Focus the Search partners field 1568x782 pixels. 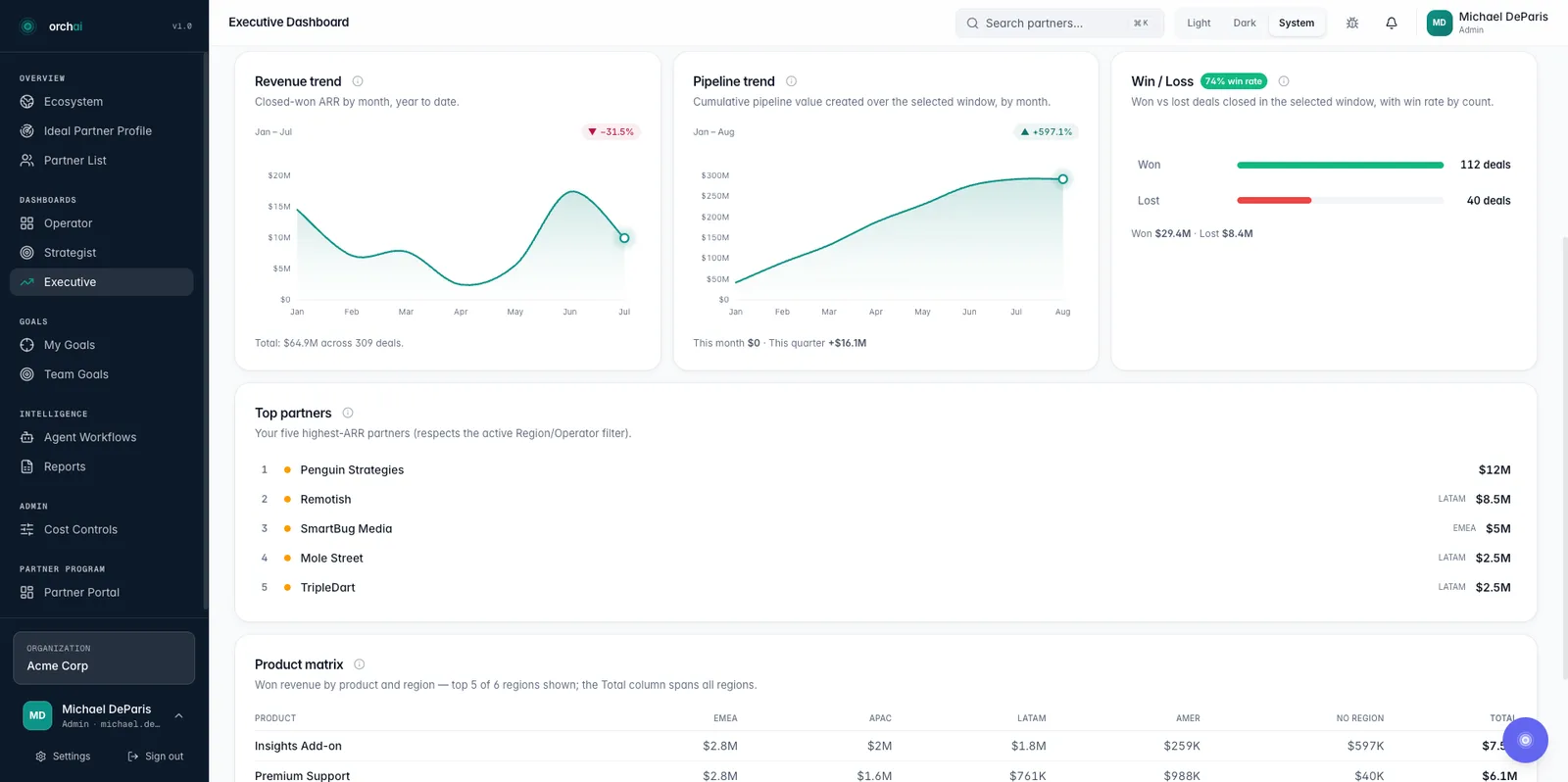[1059, 24]
